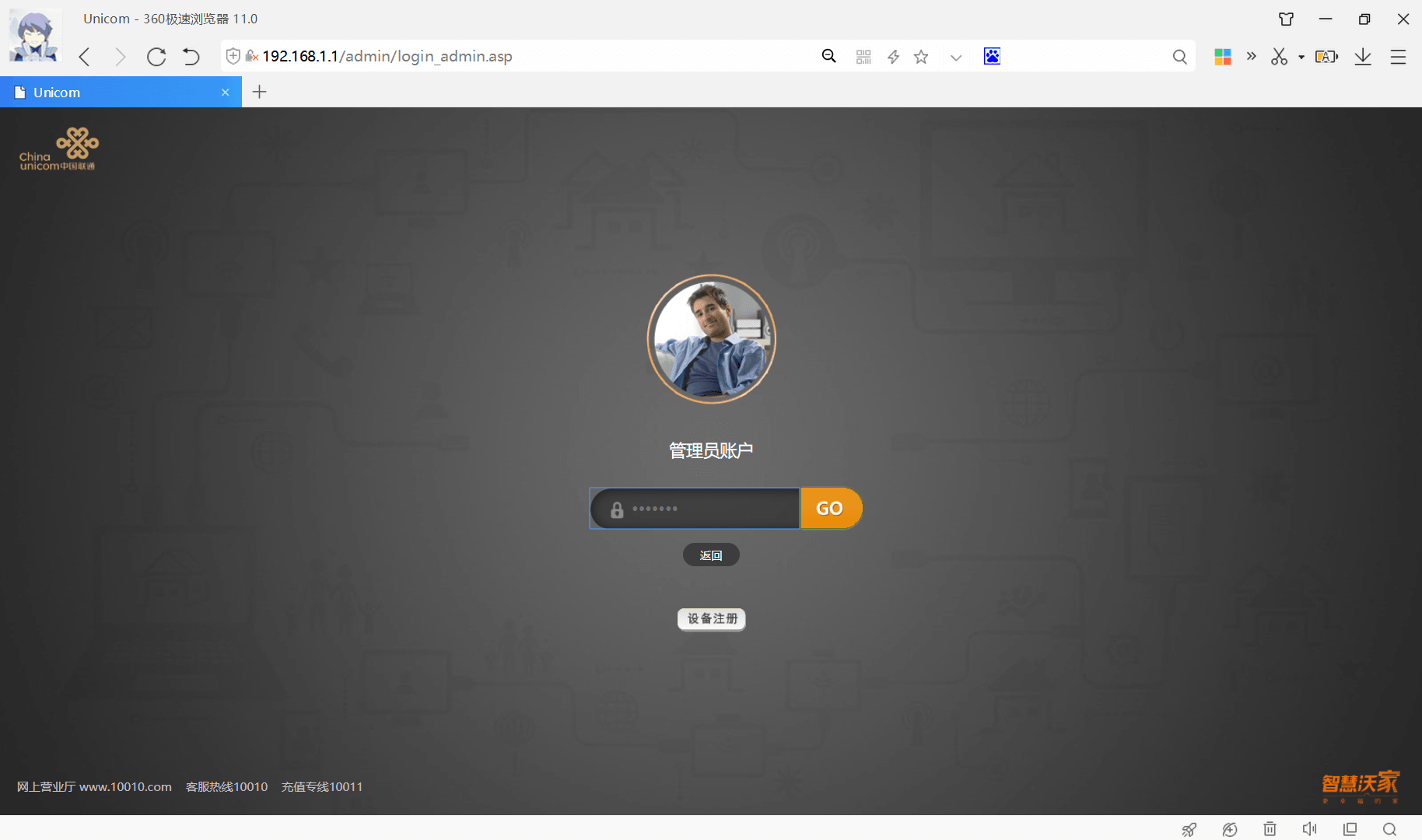Click the skin shirt icon in title bar

pos(1286,19)
